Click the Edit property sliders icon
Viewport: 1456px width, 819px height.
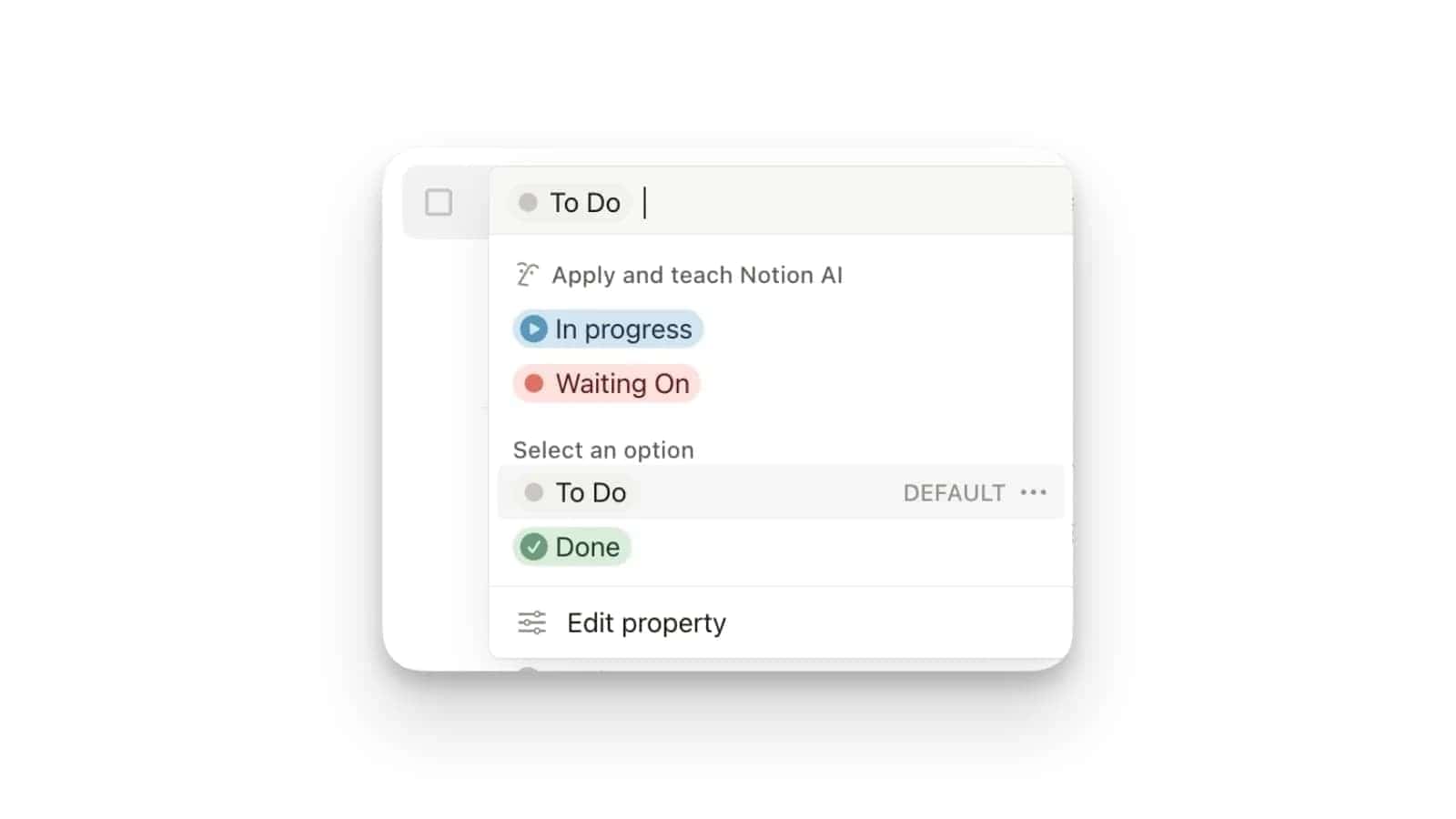[531, 622]
